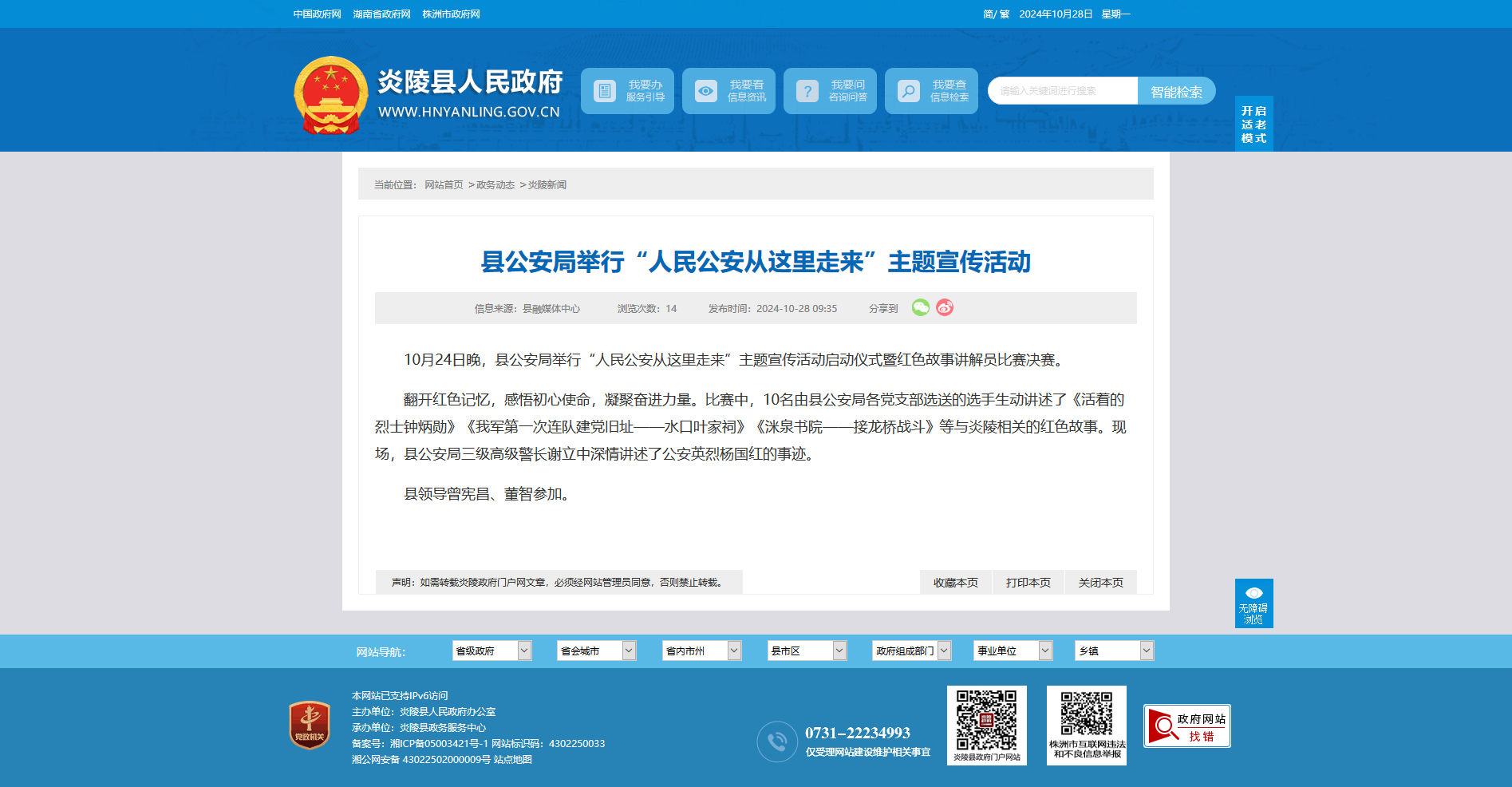Click the 智能检索 search button

click(x=1176, y=91)
